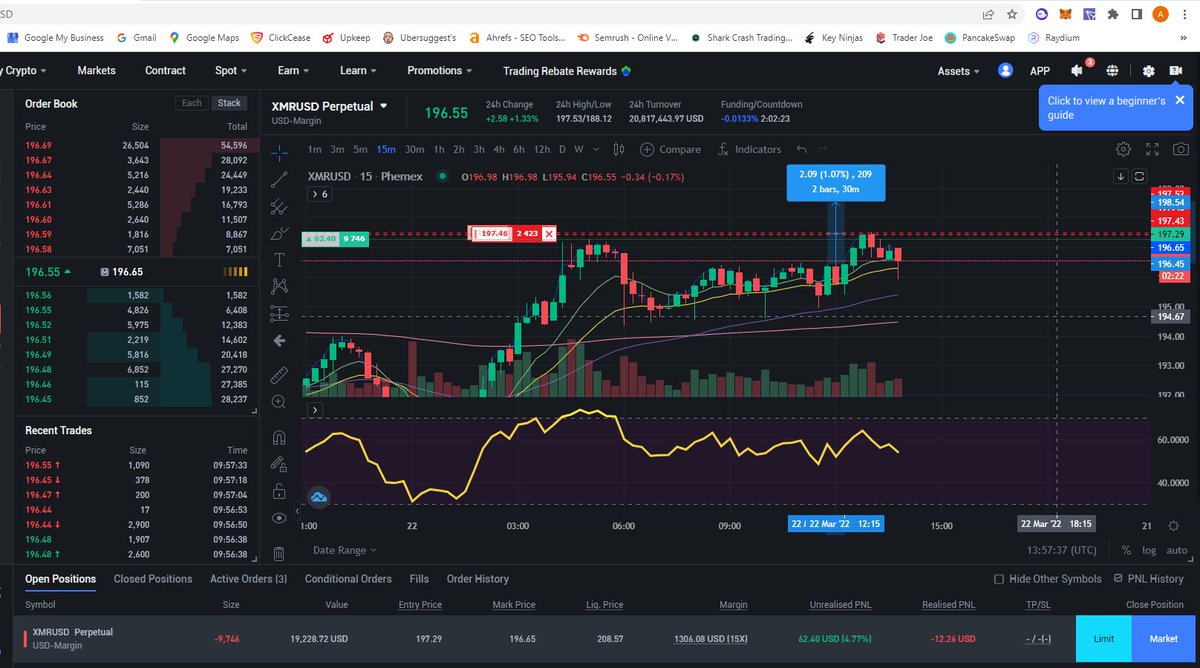Screen dimensions: 1200x668
Task: Open the announcements megaphone icon
Action: click(1077, 71)
